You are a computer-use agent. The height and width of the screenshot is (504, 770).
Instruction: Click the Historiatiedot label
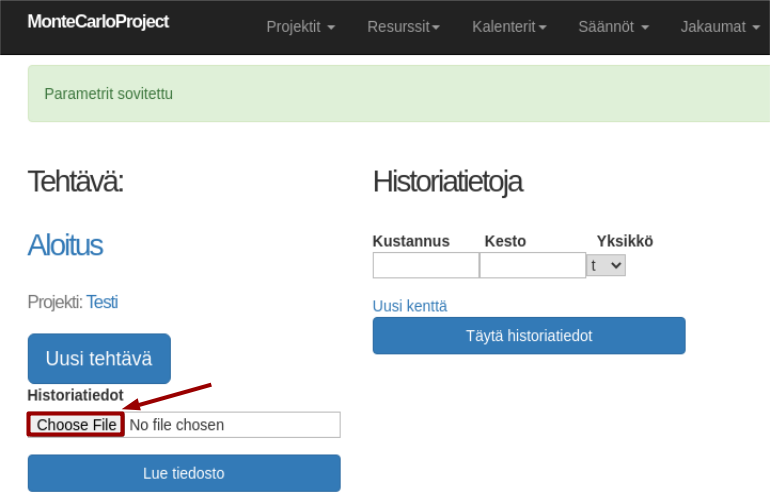click(75, 395)
